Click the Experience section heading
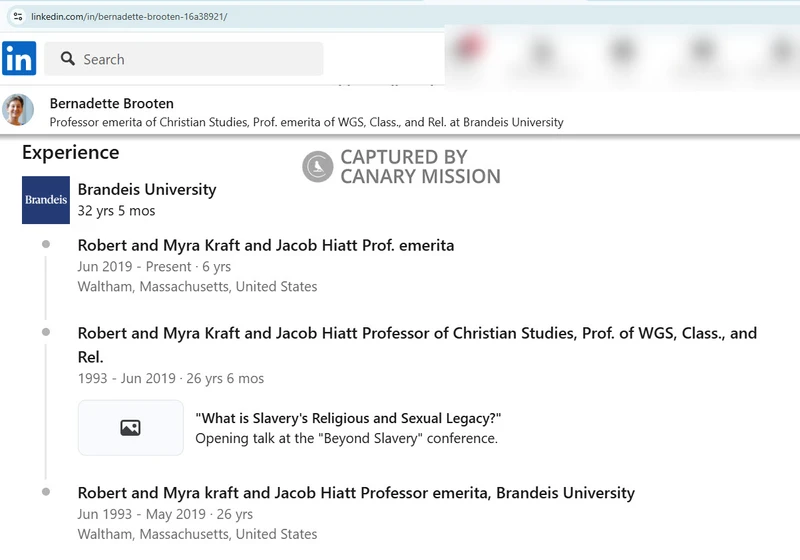 coord(70,152)
